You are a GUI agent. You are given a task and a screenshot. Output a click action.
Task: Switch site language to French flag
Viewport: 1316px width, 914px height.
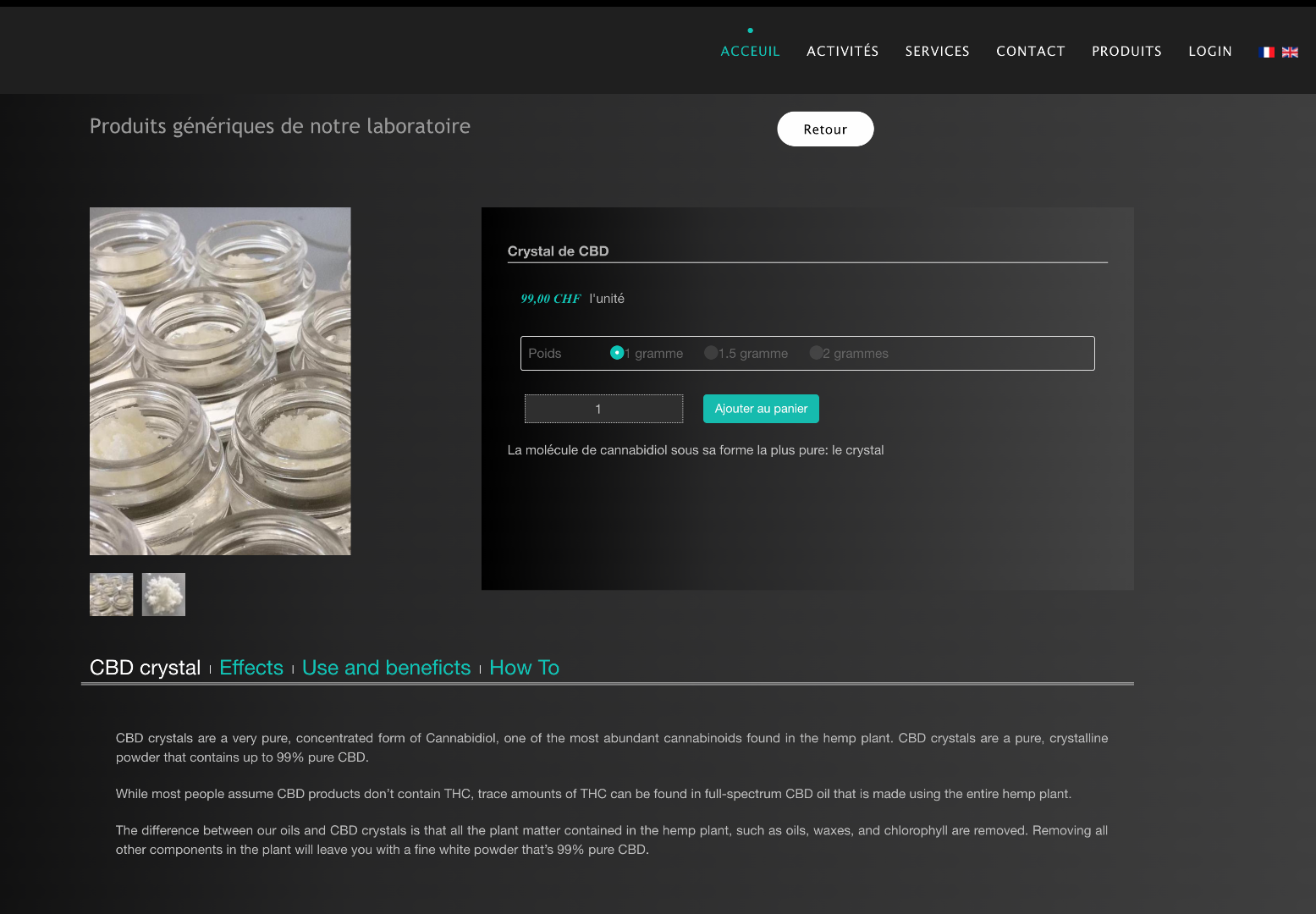tap(1267, 52)
